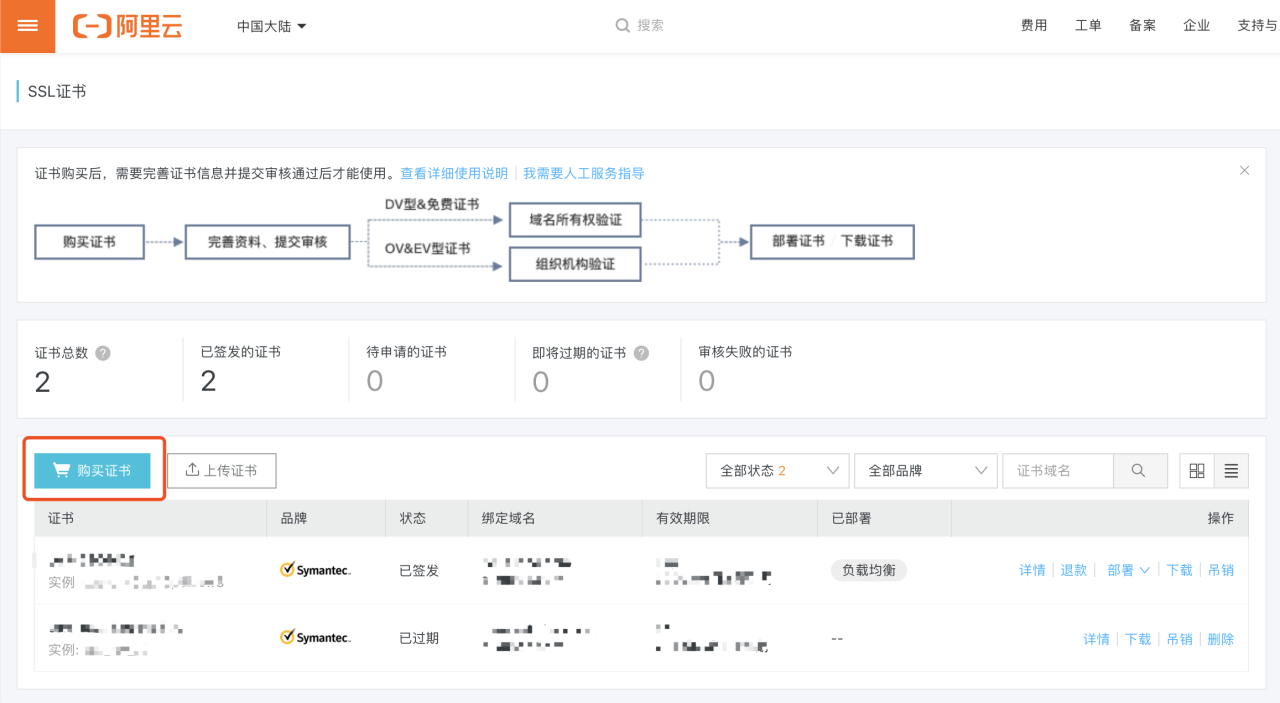The image size is (1280, 703).
Task: Open the 全部状态 filter dropdown
Action: [x=778, y=470]
